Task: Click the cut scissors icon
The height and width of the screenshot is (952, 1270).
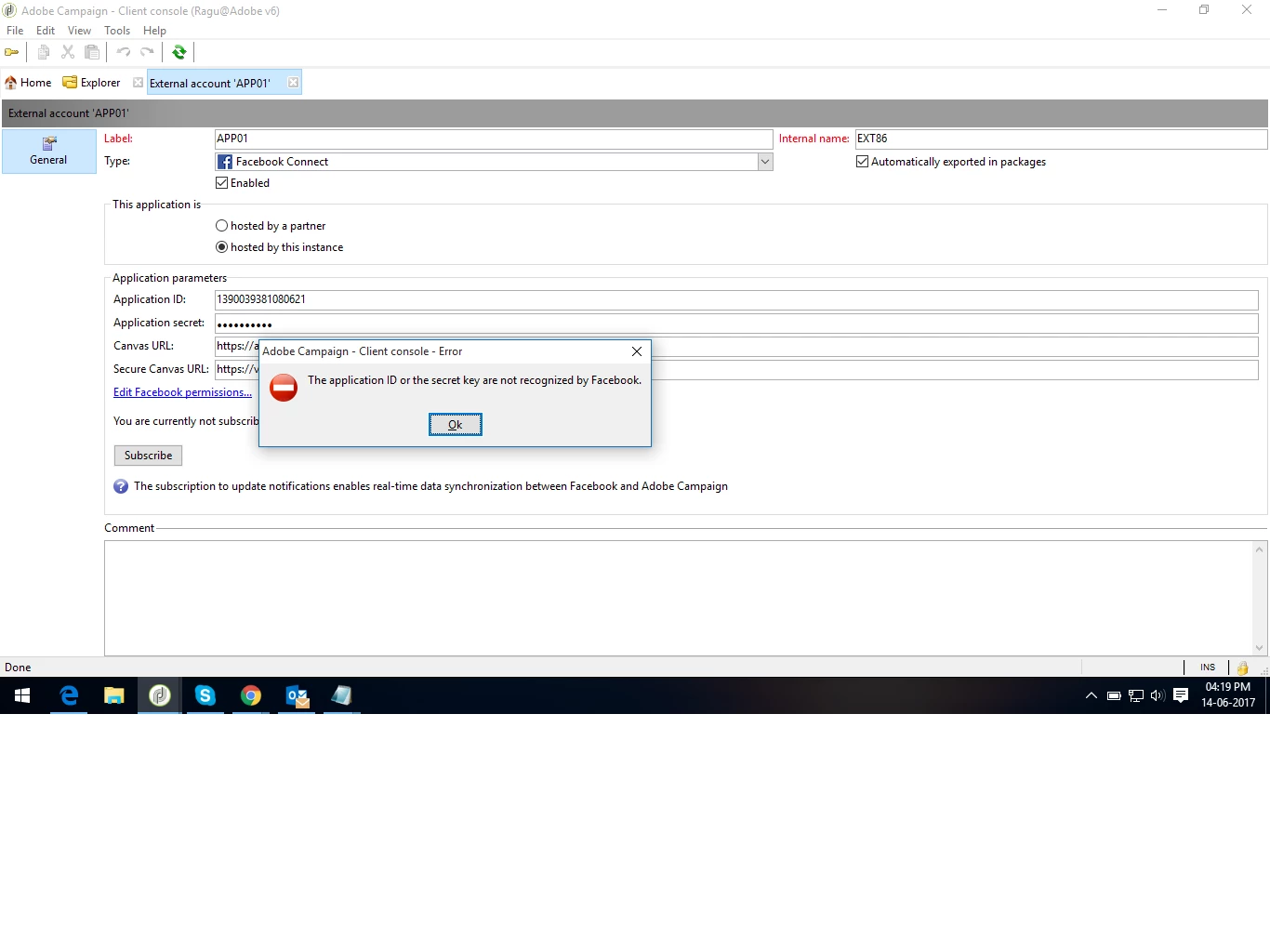Action: coord(68,52)
